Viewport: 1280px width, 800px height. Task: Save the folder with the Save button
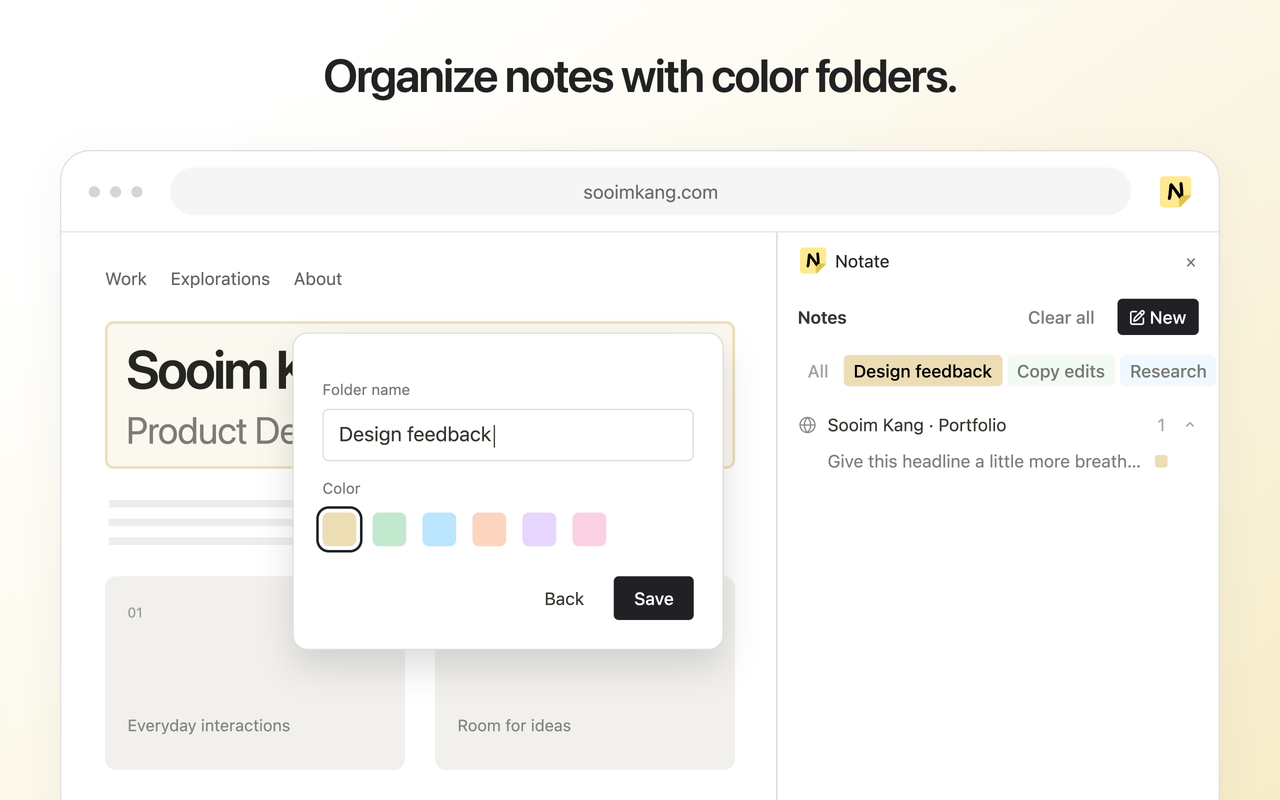point(653,598)
